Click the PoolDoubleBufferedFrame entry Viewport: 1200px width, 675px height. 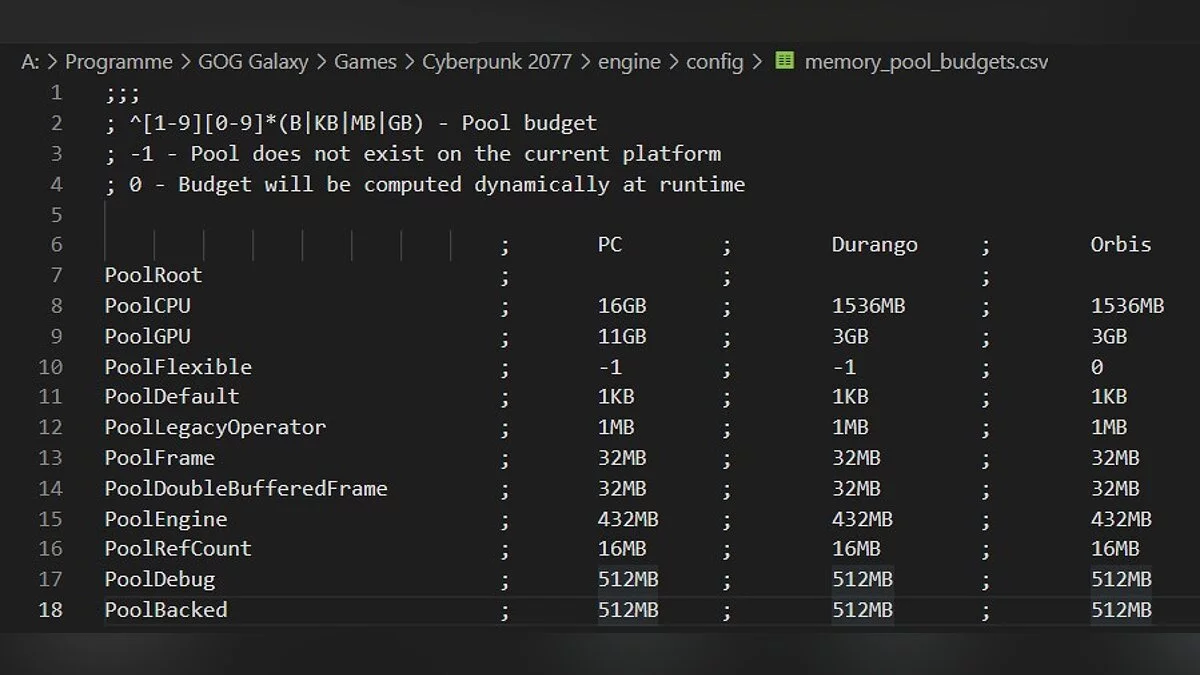246,488
